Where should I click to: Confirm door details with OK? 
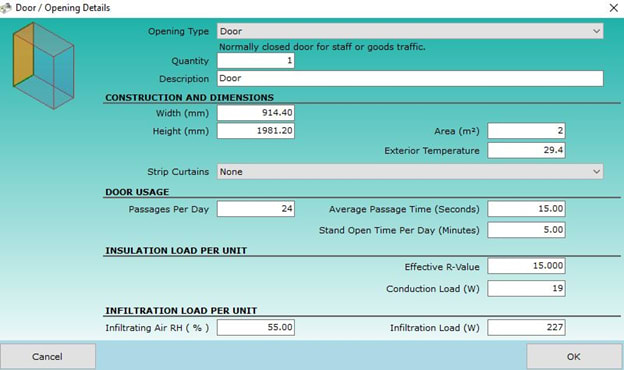[x=574, y=356]
